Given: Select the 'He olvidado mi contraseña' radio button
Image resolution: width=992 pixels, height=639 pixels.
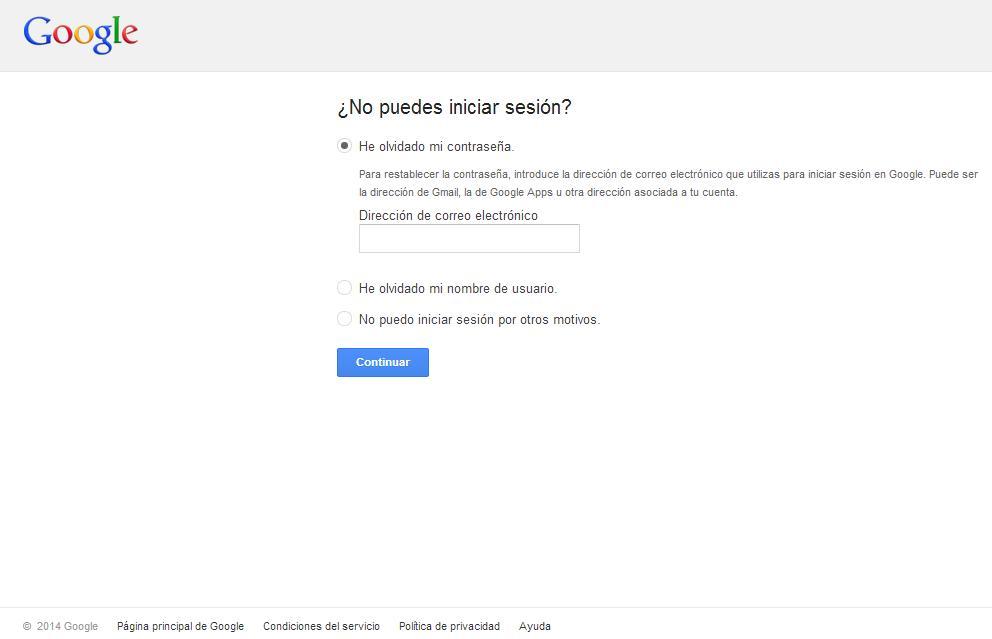Looking at the screenshot, I should point(345,146).
